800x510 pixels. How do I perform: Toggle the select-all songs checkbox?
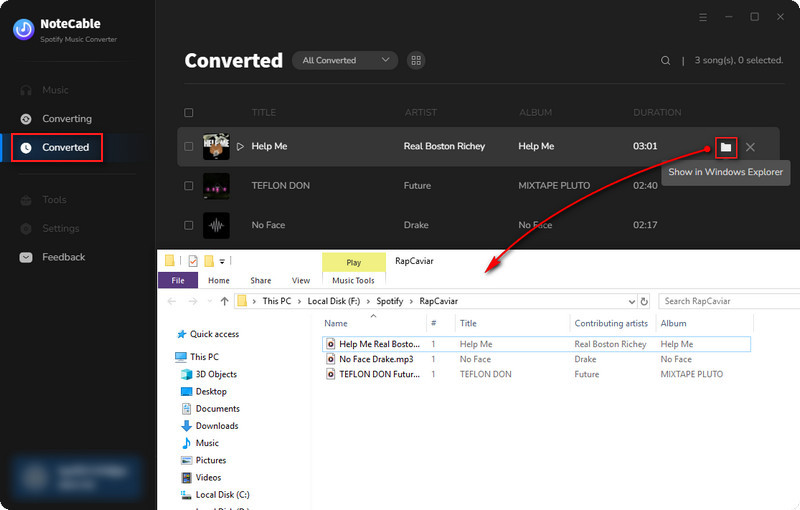pos(189,112)
